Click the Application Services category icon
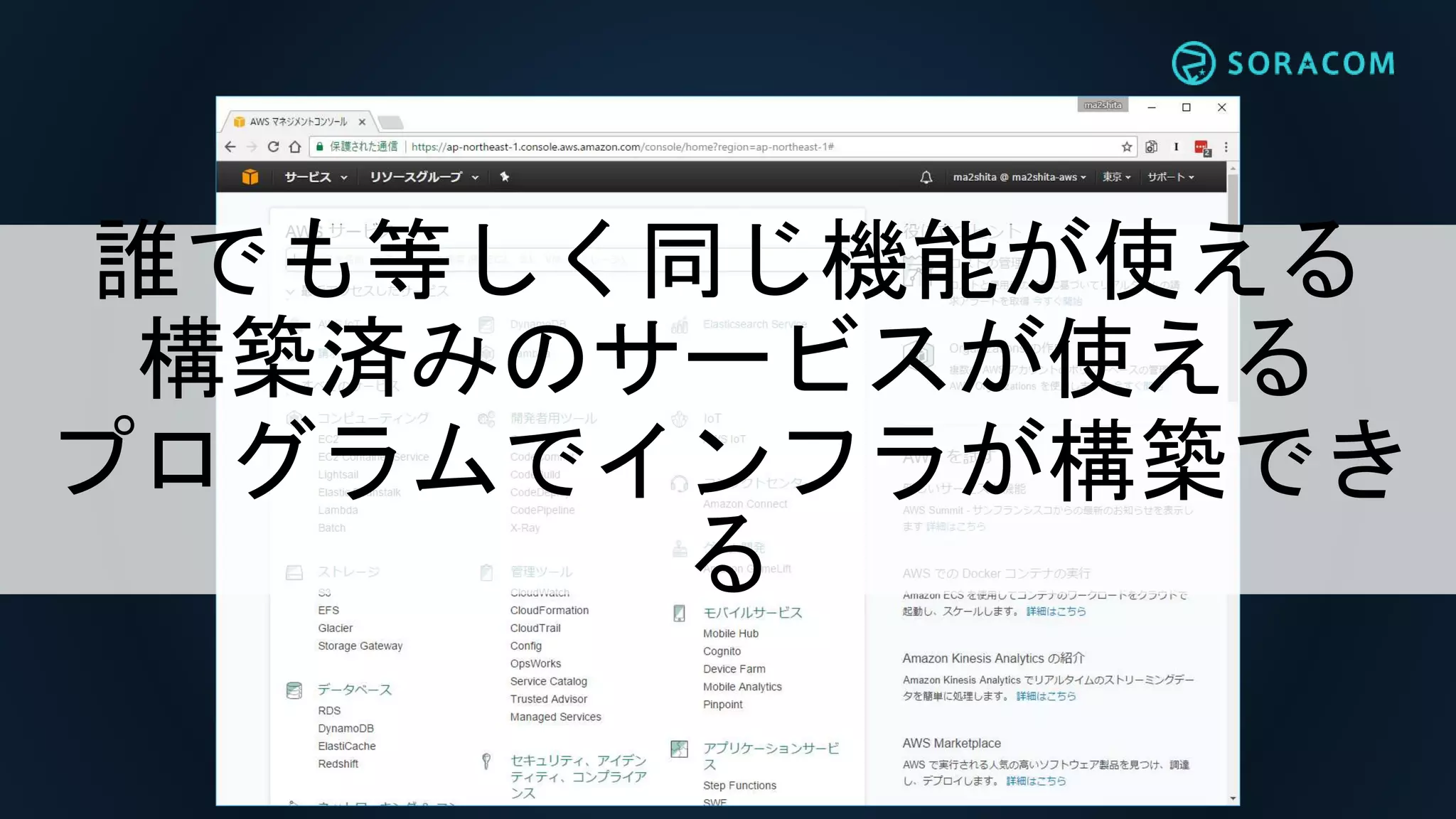The width and height of the screenshot is (1456, 819). (x=680, y=749)
